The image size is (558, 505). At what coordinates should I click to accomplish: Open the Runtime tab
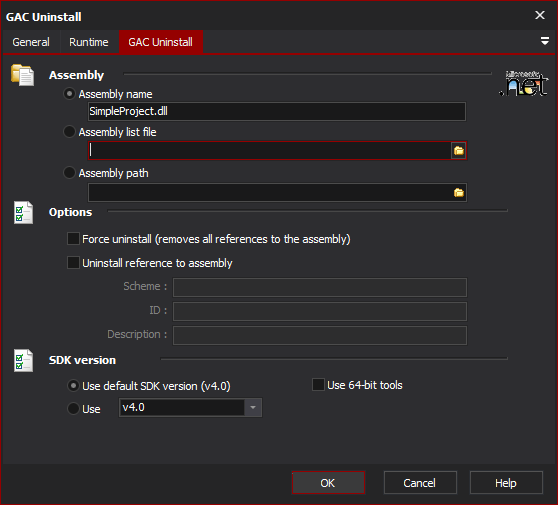click(x=89, y=42)
